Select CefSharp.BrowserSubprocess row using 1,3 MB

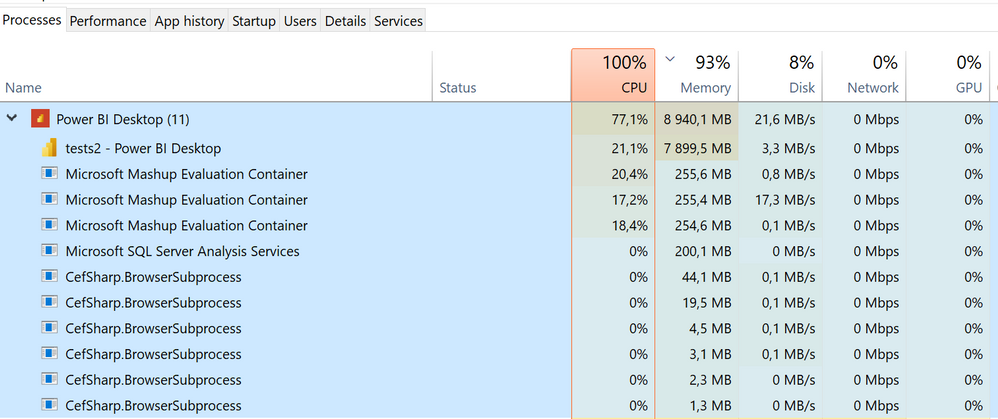pyautogui.click(x=499, y=405)
